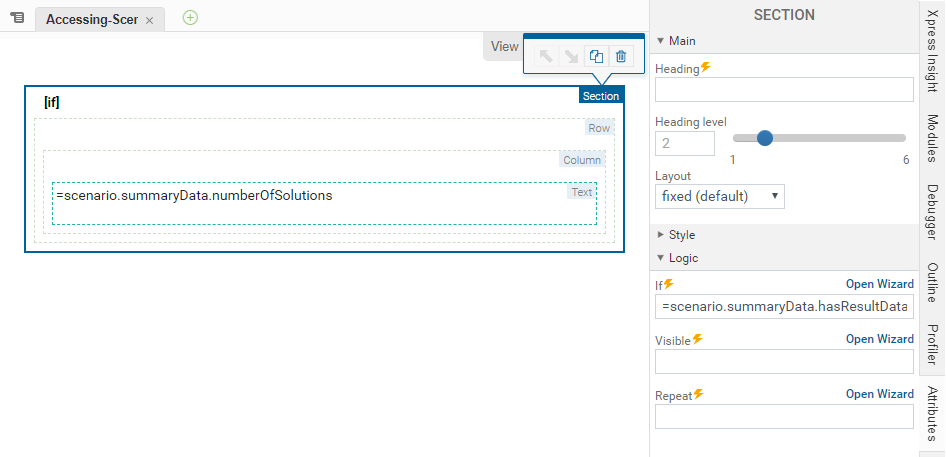Click the move up-left arrow icon
The width and height of the screenshot is (946, 457).
546,57
